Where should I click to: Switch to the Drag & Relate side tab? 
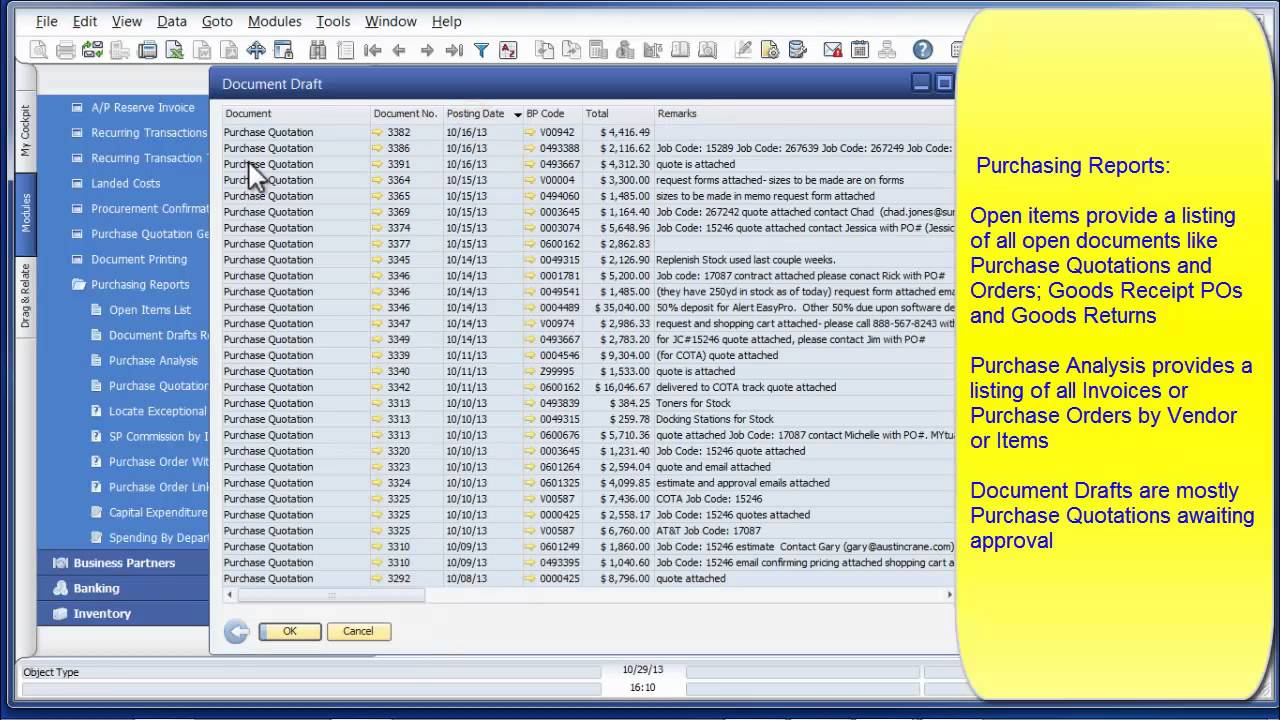click(26, 297)
